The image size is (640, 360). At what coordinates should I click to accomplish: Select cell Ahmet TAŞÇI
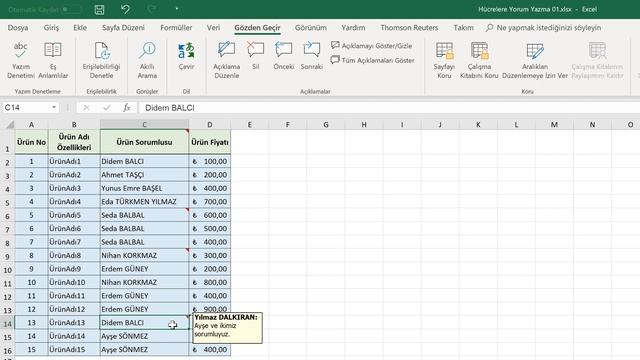tap(144, 175)
